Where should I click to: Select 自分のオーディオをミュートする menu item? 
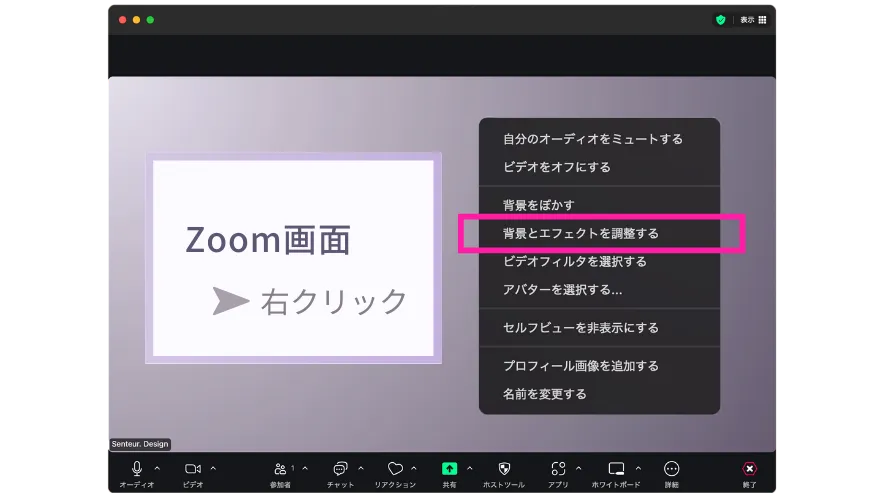coord(599,139)
